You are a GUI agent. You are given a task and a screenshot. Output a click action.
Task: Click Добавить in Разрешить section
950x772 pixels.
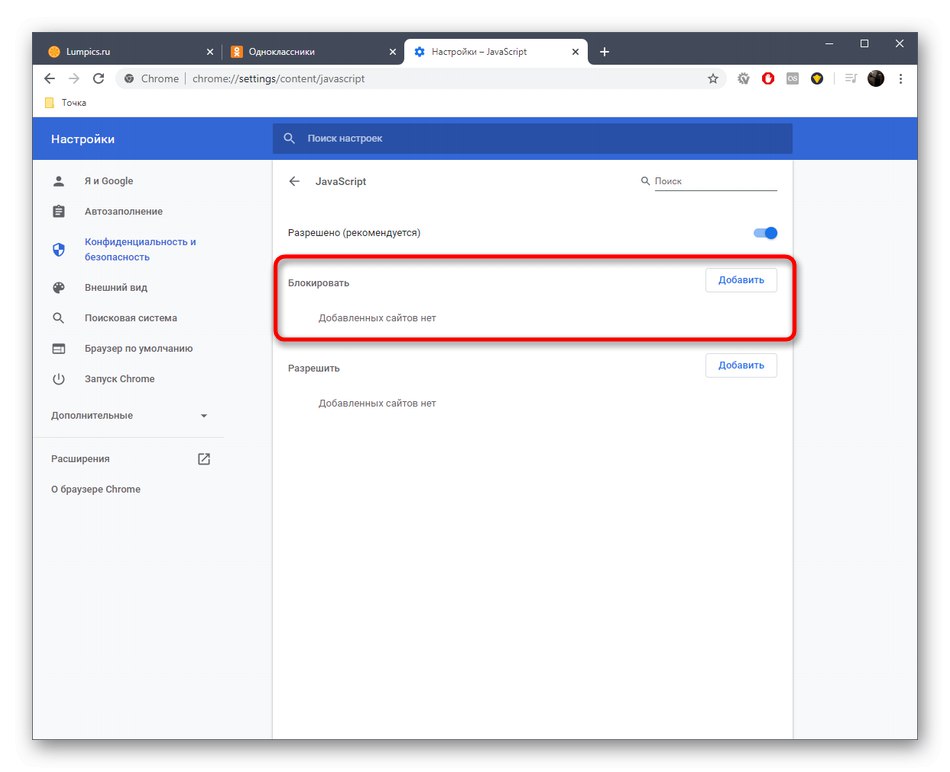pyautogui.click(x=741, y=365)
